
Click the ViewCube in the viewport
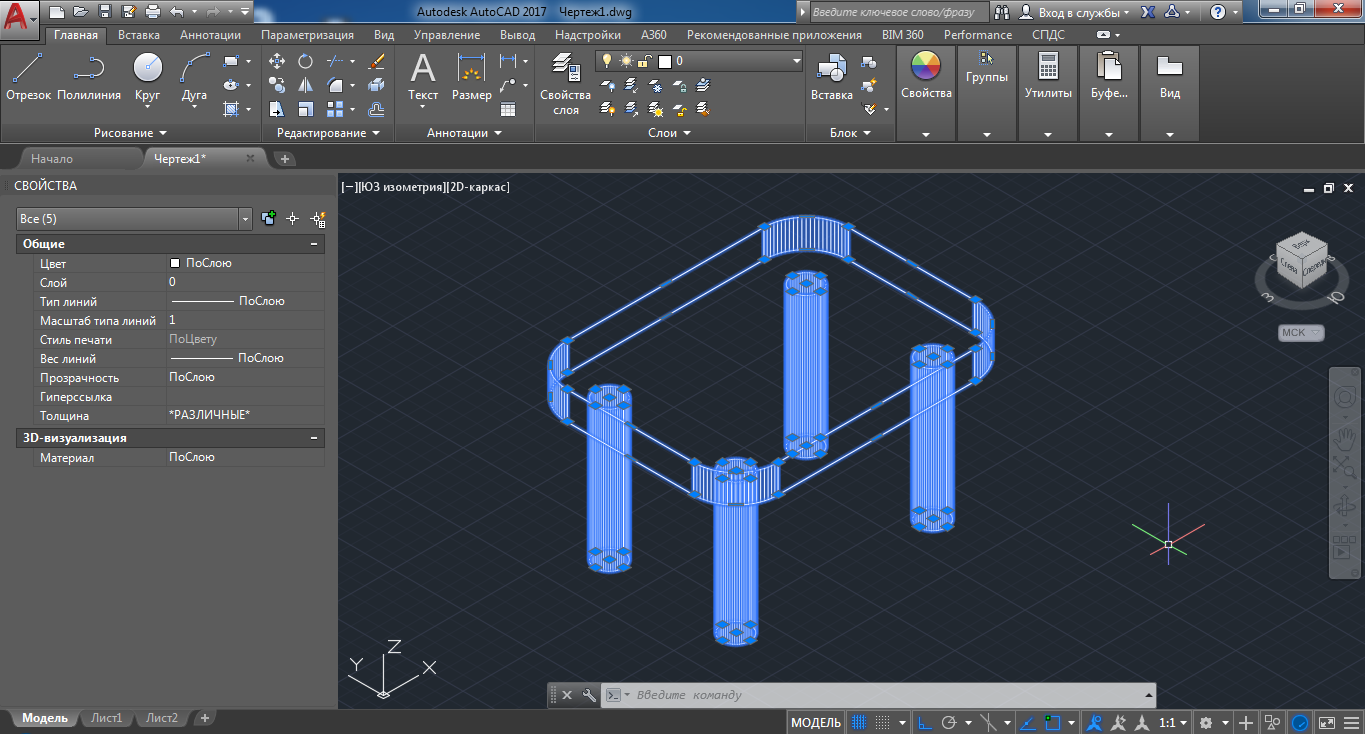click(x=1300, y=262)
